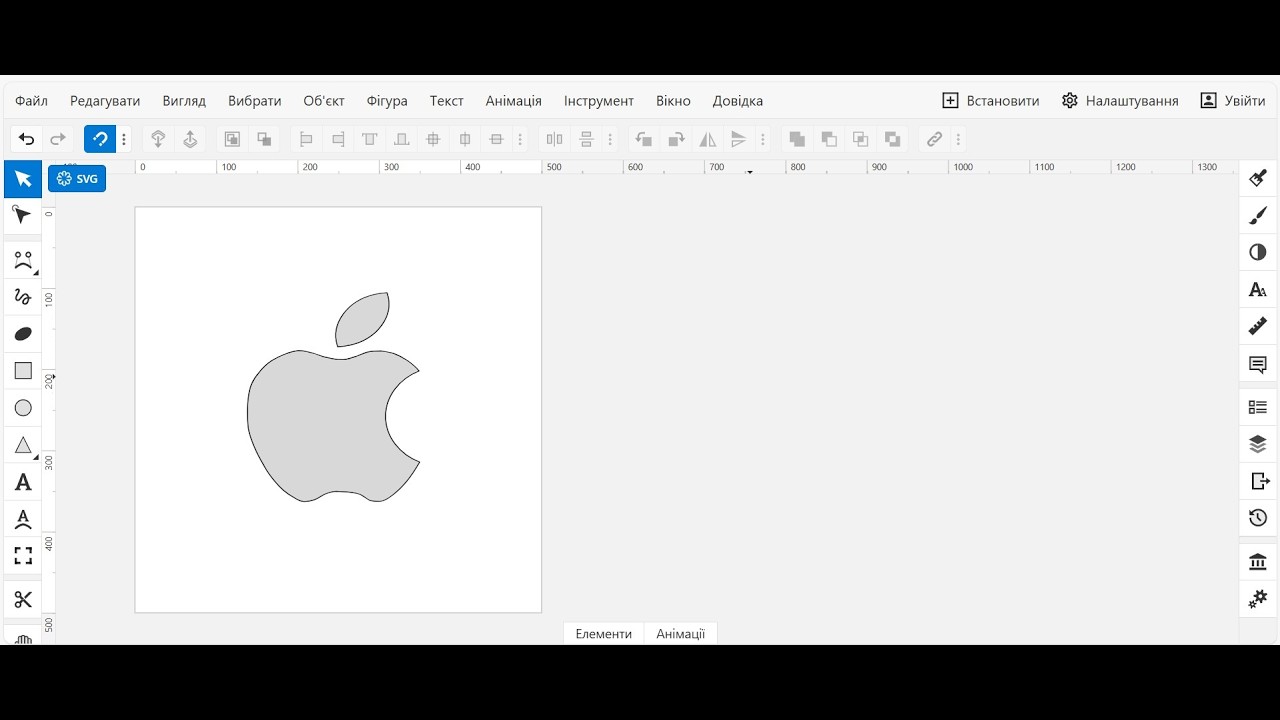
Task: Toggle the magnet snapping button
Action: pyautogui.click(x=100, y=139)
